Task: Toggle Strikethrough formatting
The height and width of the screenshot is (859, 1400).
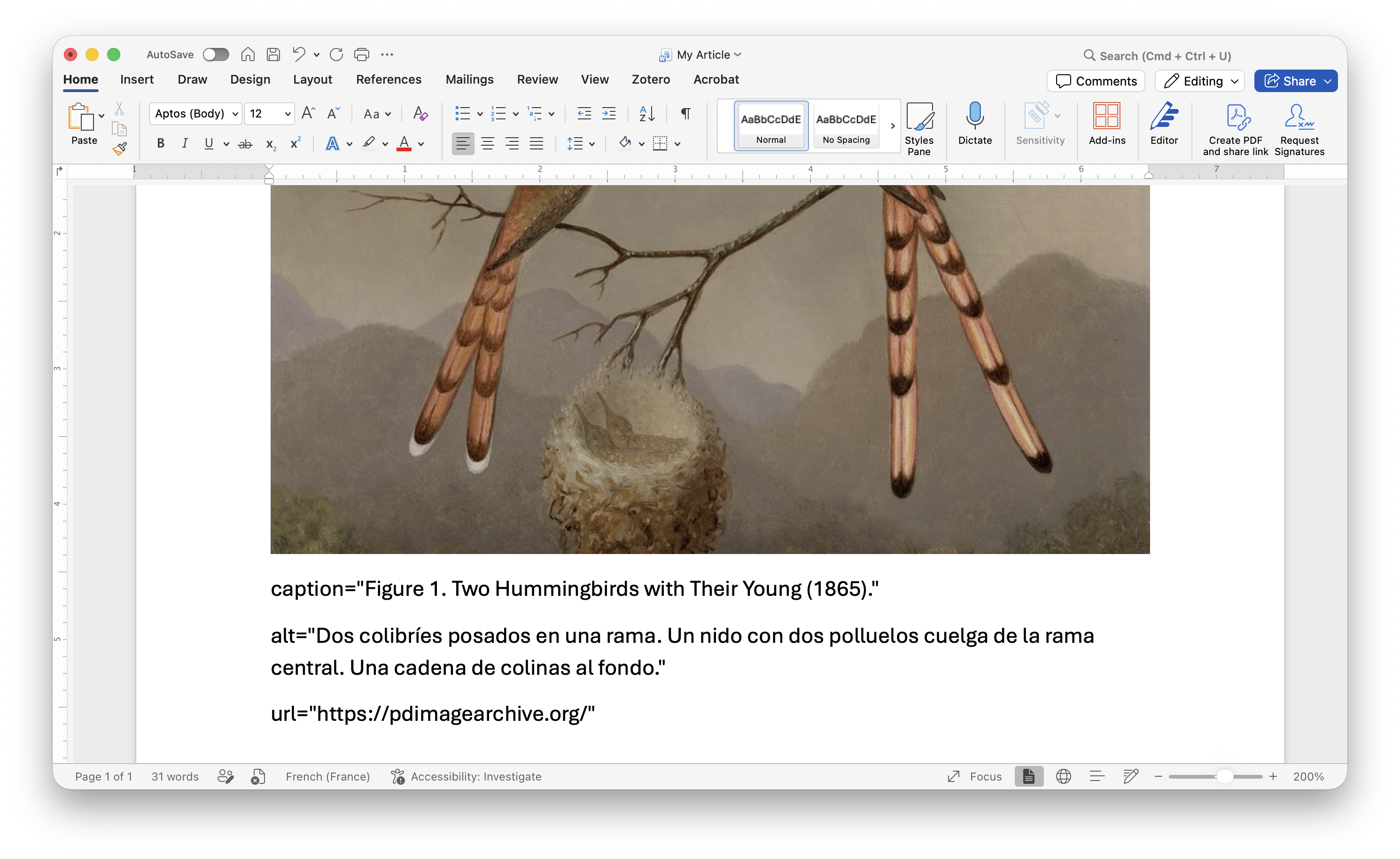Action: point(245,144)
